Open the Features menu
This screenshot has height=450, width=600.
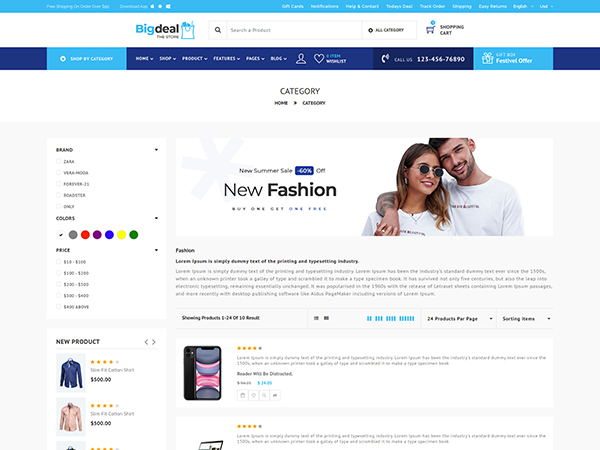click(x=226, y=59)
